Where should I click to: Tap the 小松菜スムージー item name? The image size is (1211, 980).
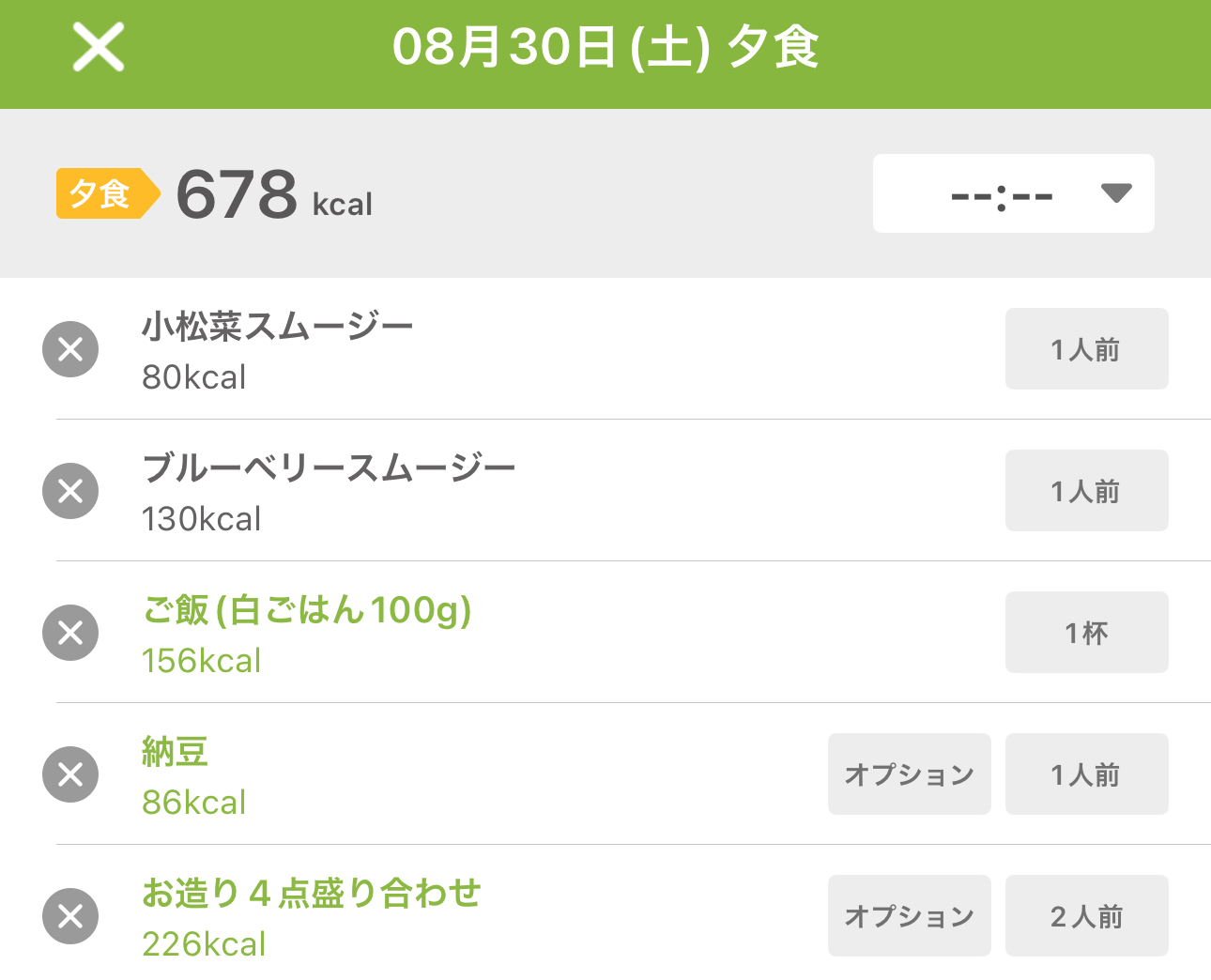278,327
